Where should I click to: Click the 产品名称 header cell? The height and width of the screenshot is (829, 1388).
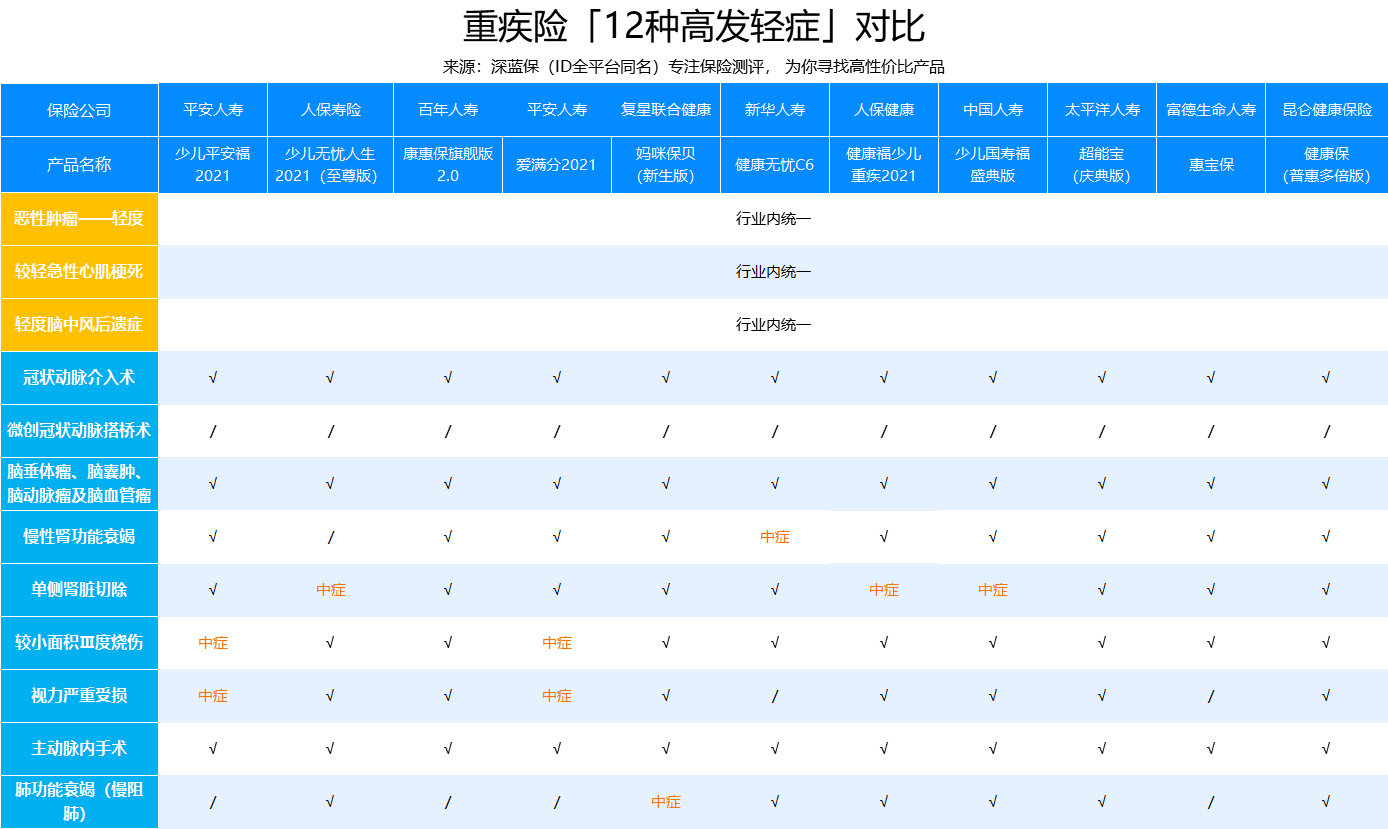(79, 165)
